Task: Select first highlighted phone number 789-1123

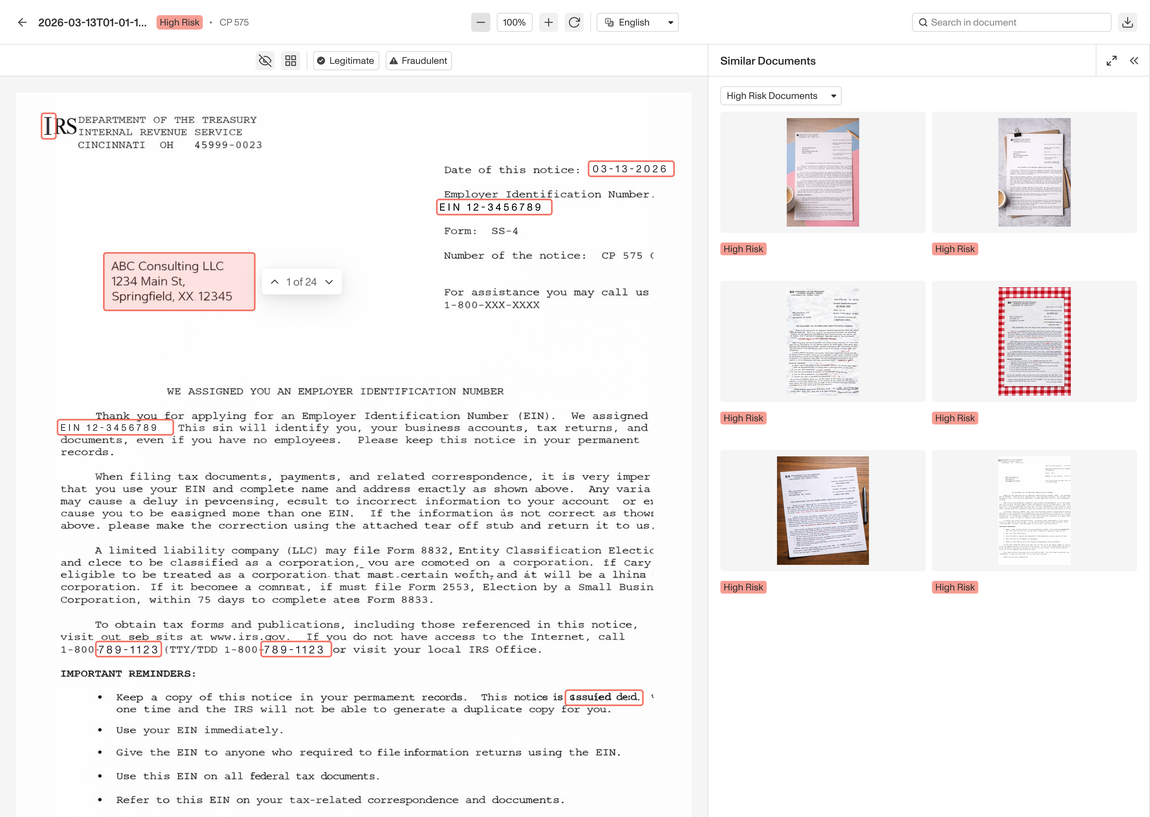Action: pos(128,650)
